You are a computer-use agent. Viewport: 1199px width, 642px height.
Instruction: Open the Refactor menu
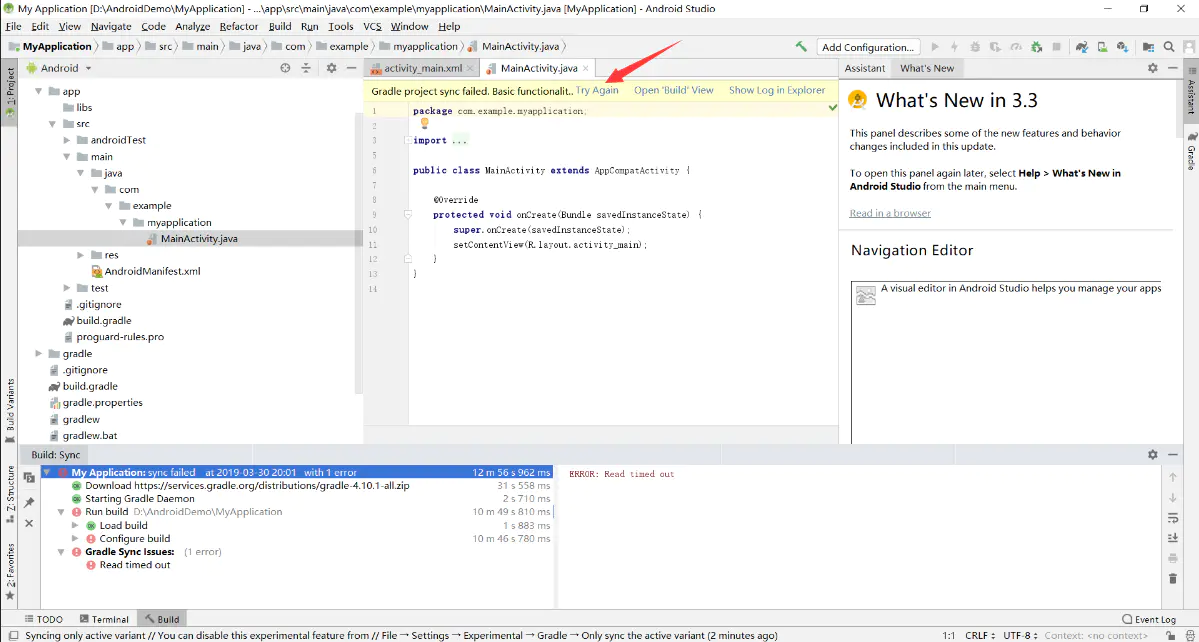click(x=239, y=26)
